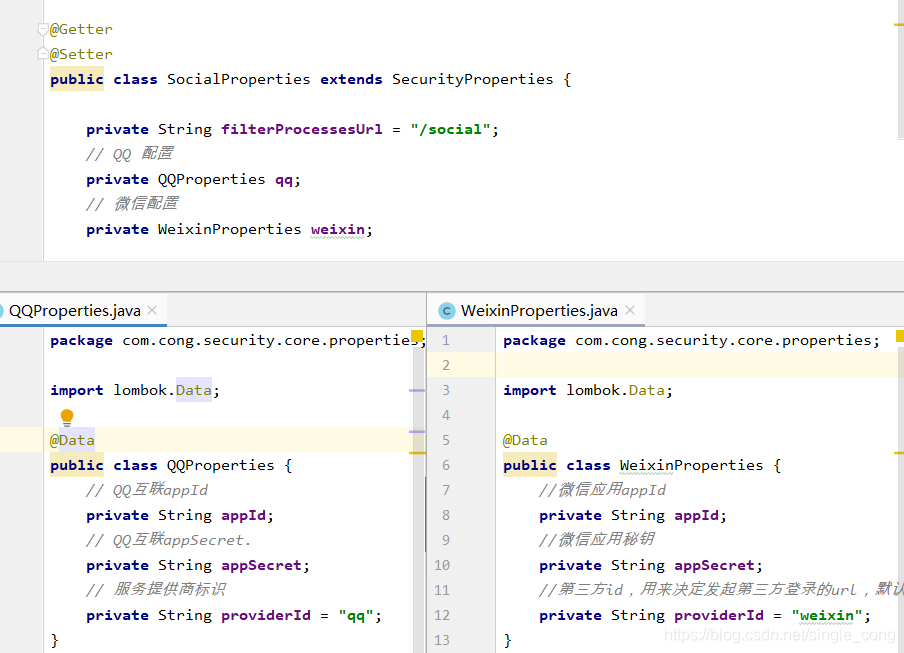This screenshot has height=653, width=904.
Task: Click appSecret field in QQProperties
Action: [x=261, y=565]
